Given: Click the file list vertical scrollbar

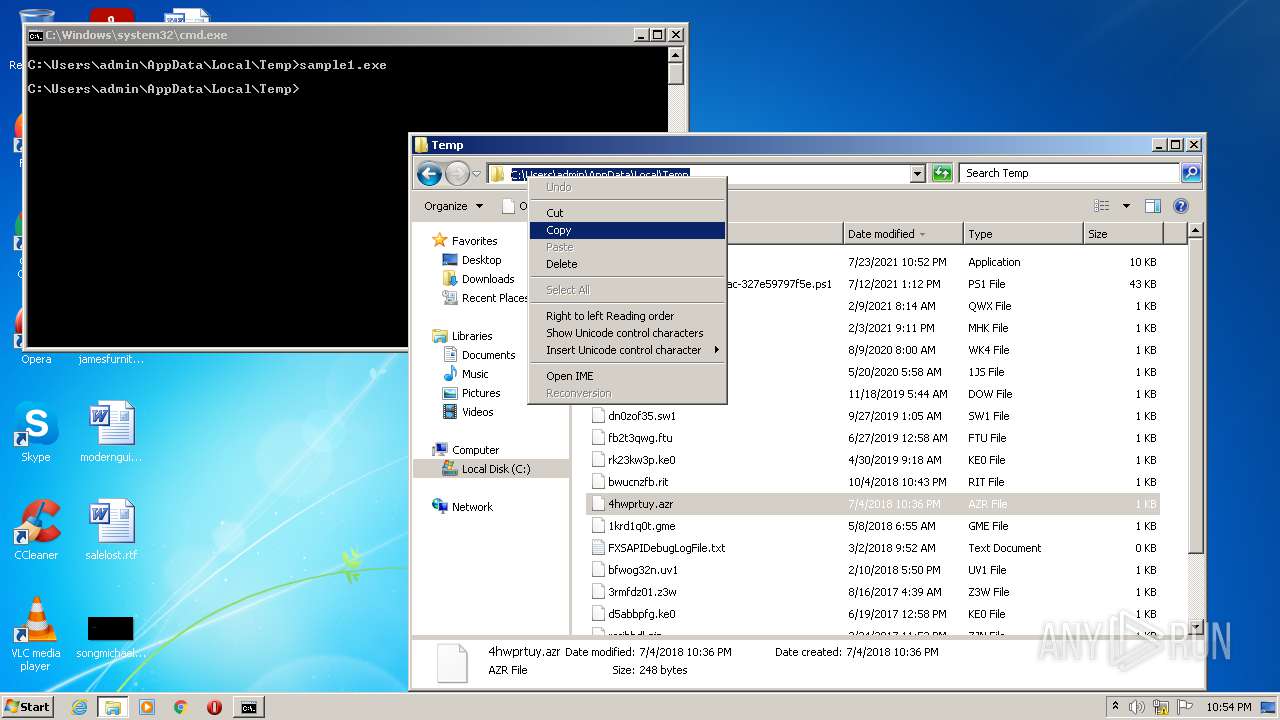Looking at the screenshot, I should tap(1194, 430).
